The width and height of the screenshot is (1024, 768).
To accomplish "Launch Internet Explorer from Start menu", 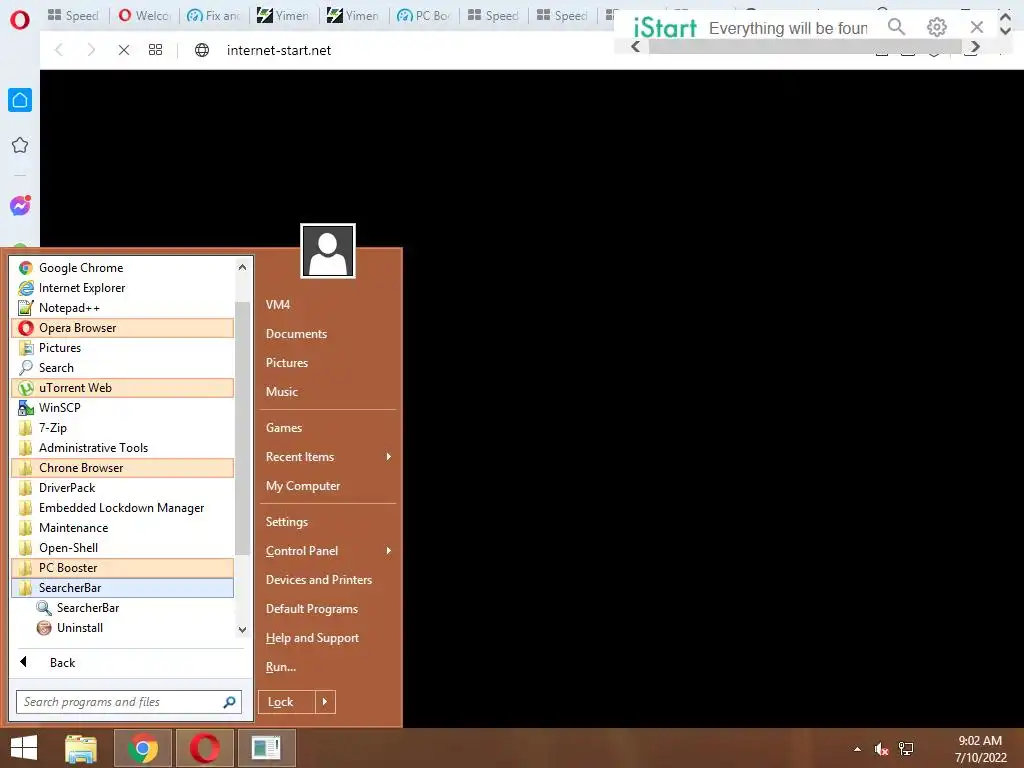I will [x=123, y=288].
